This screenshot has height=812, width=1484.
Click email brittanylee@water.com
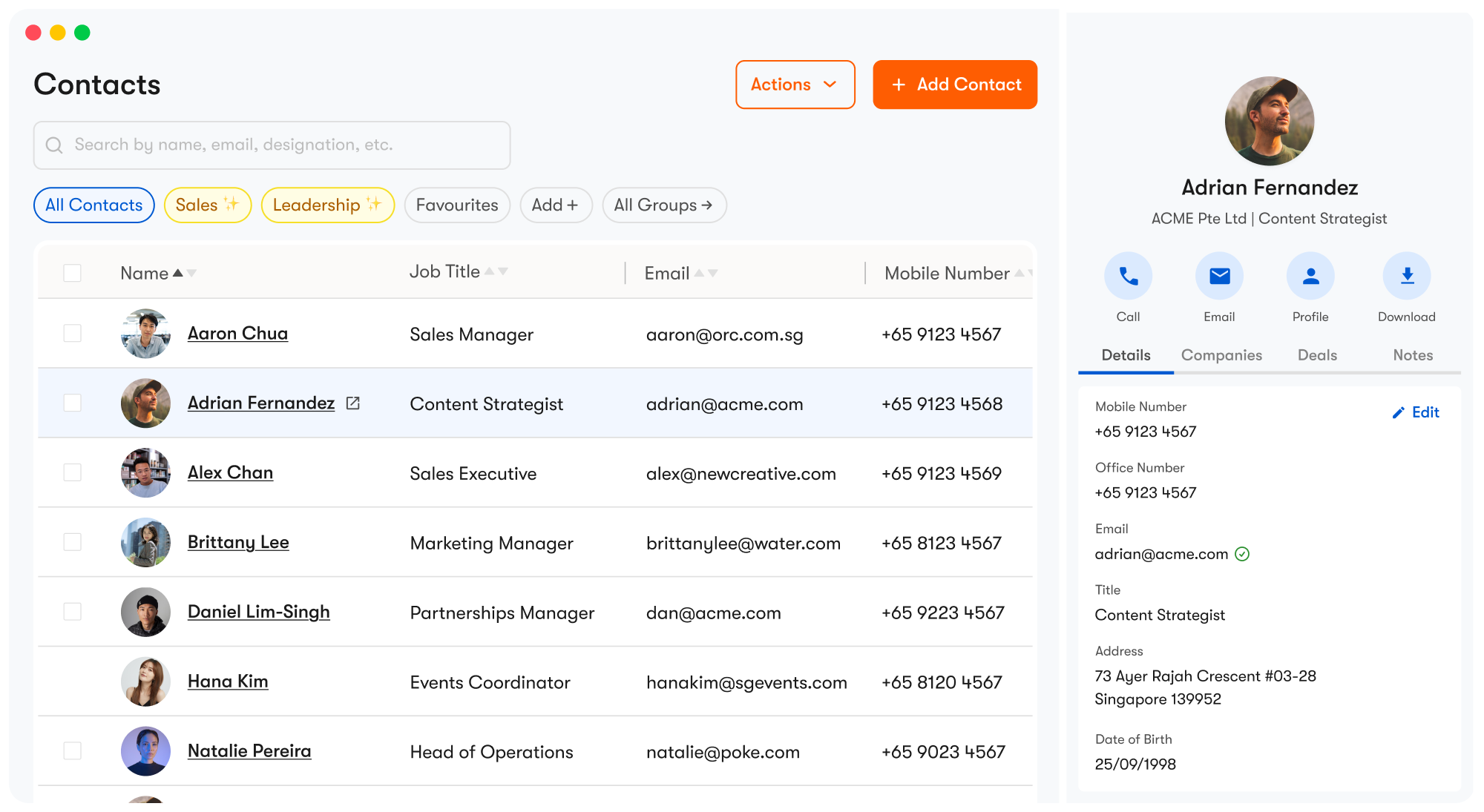(x=743, y=544)
